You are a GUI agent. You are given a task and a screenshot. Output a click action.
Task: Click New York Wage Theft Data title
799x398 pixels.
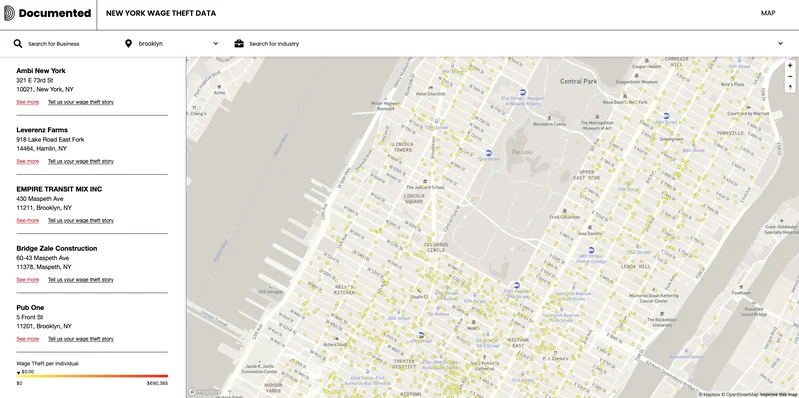click(161, 13)
